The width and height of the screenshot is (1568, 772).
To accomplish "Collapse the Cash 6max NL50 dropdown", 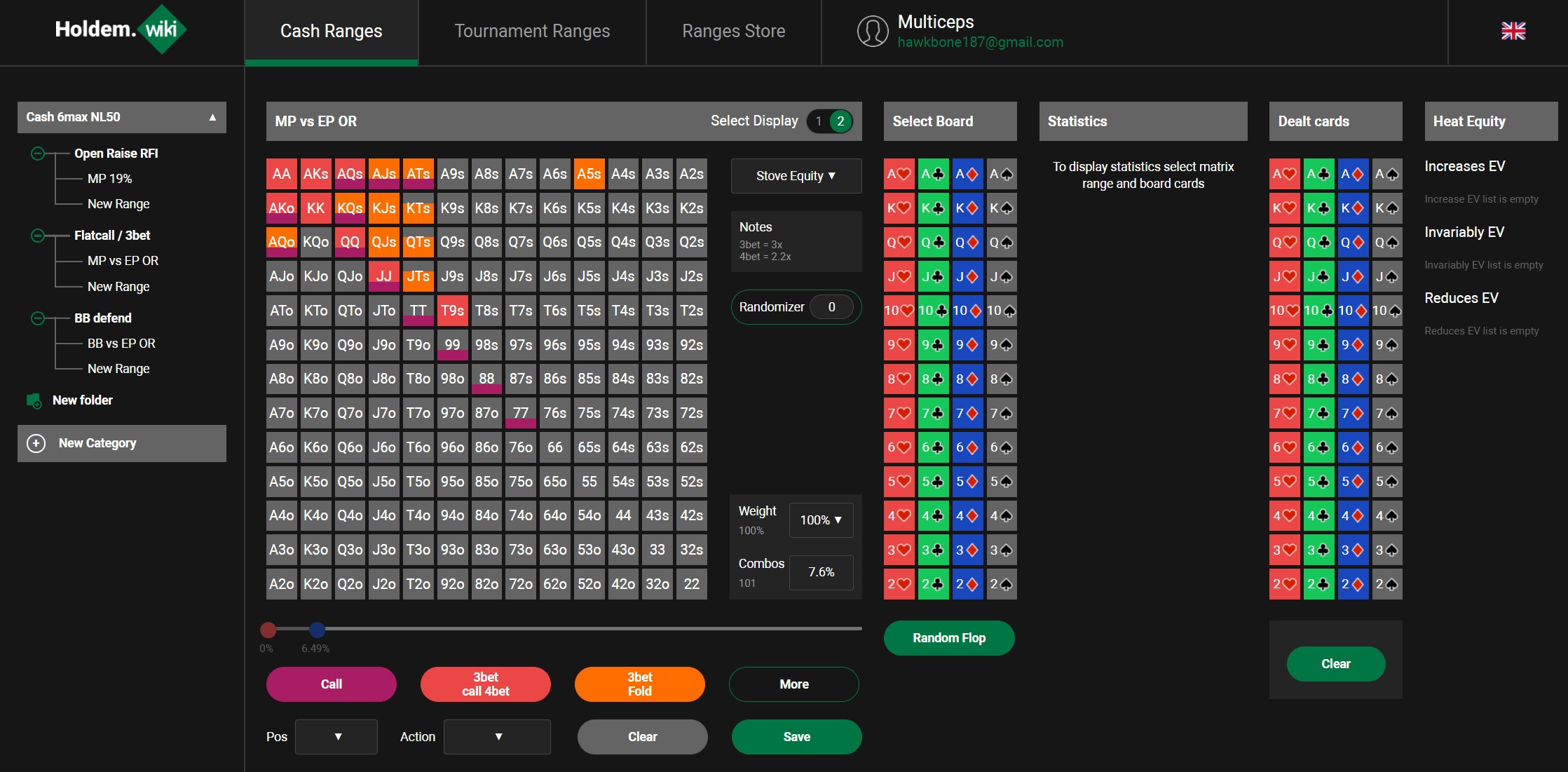I will pos(122,117).
